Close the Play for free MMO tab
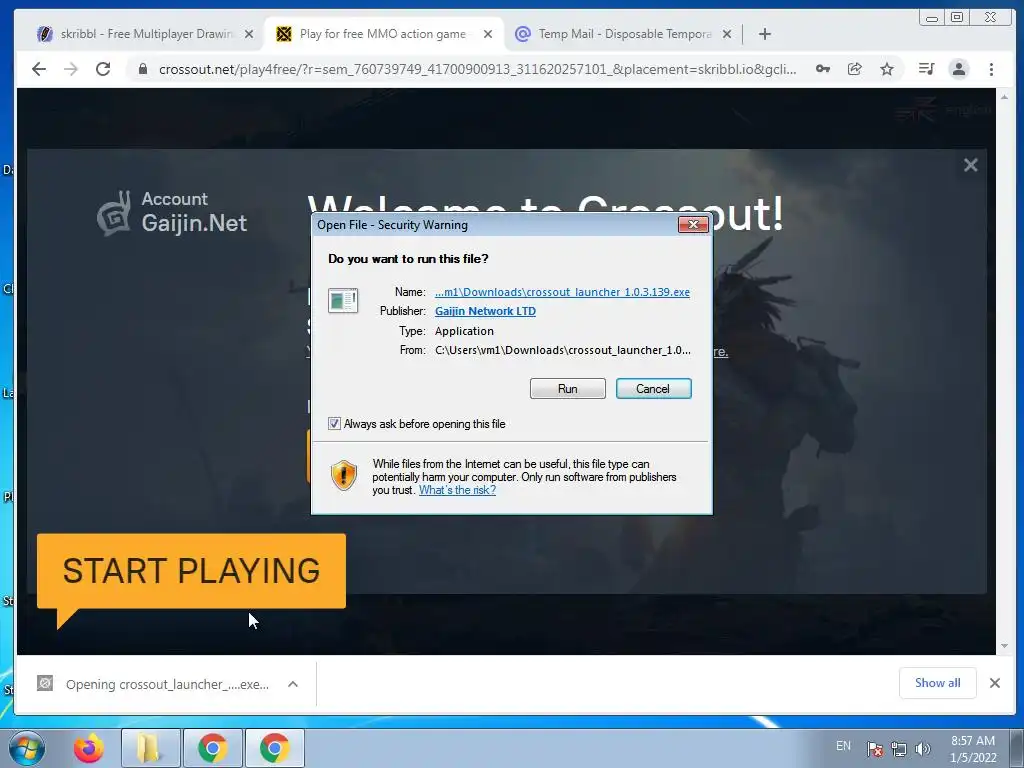Screen dimensions: 1024x768 pos(488,34)
